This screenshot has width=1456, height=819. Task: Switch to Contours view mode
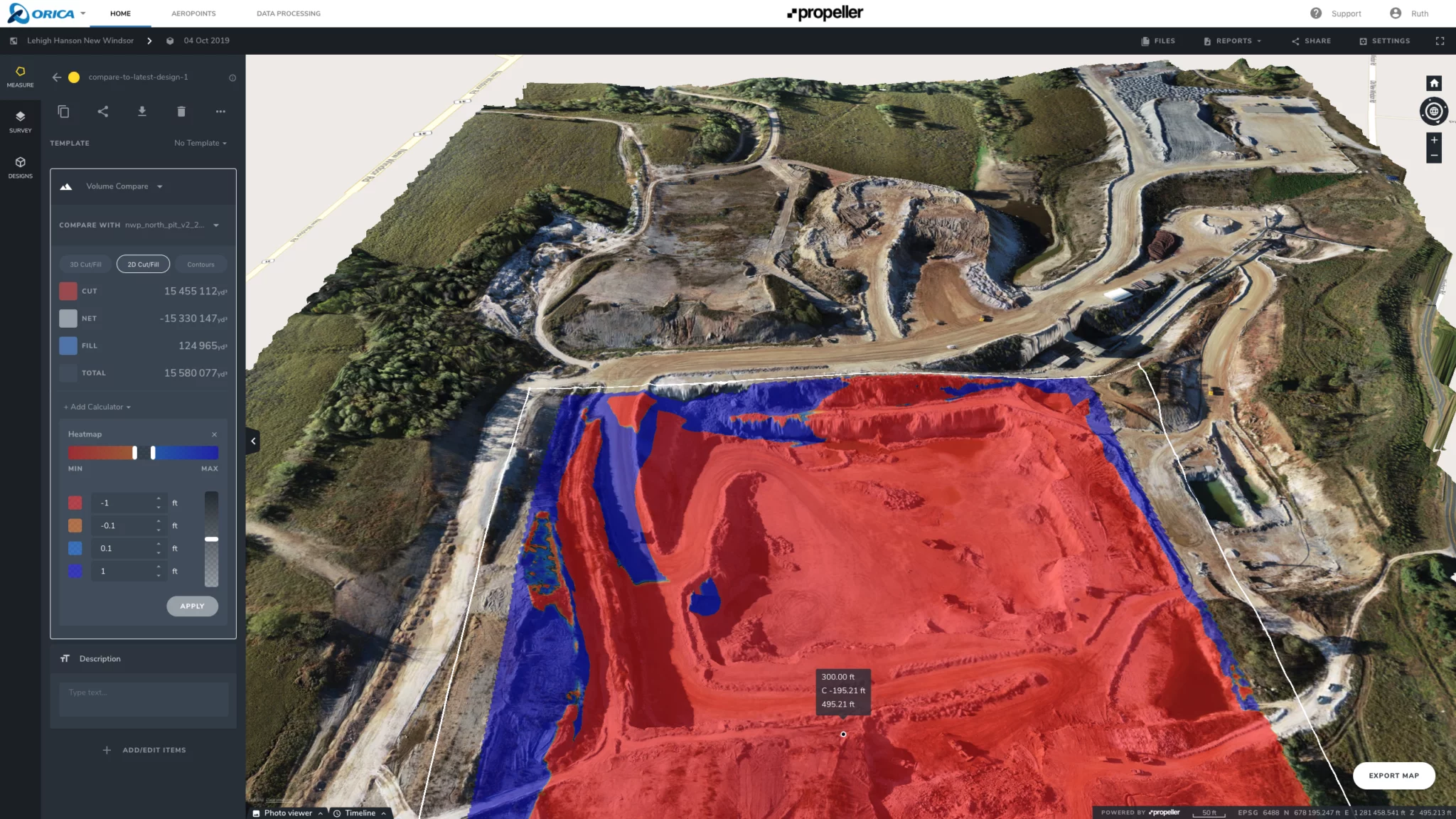[200, 264]
